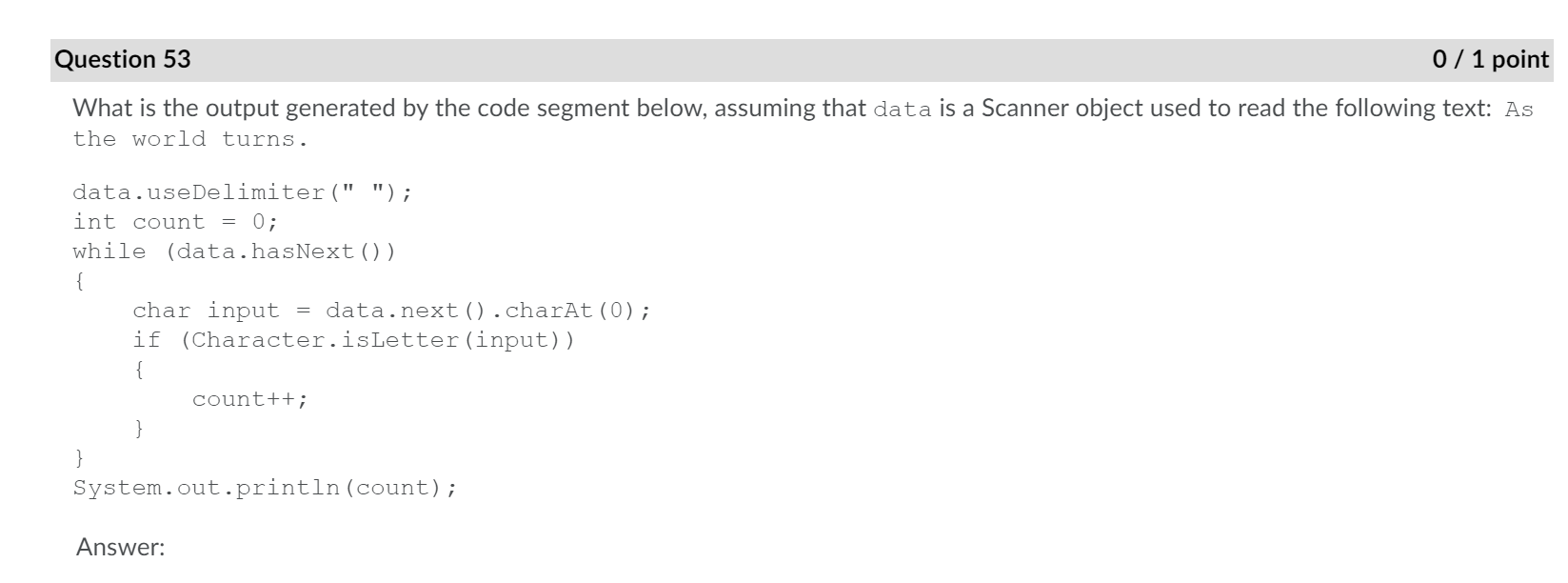The height and width of the screenshot is (583, 1568).
Task: Click the Question 53 heading
Action: (123, 59)
